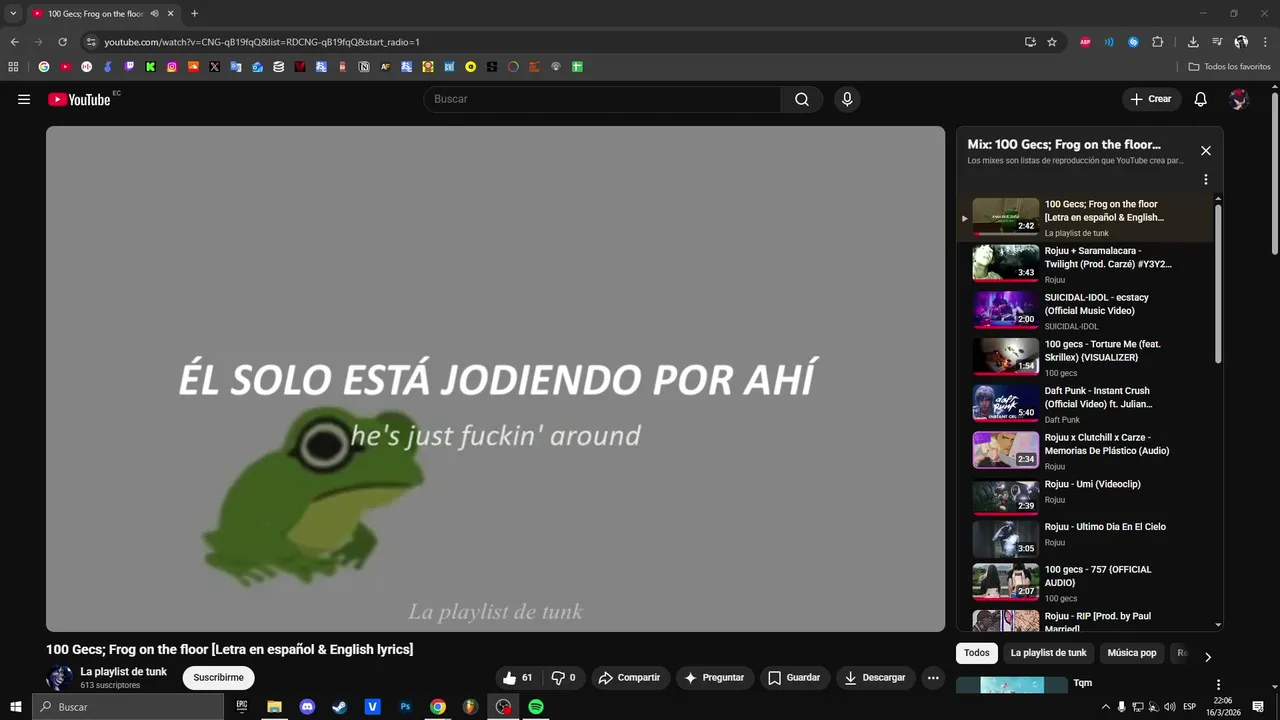Open the extensions puzzle menu
This screenshot has height=720, width=1280.
coord(1157,42)
